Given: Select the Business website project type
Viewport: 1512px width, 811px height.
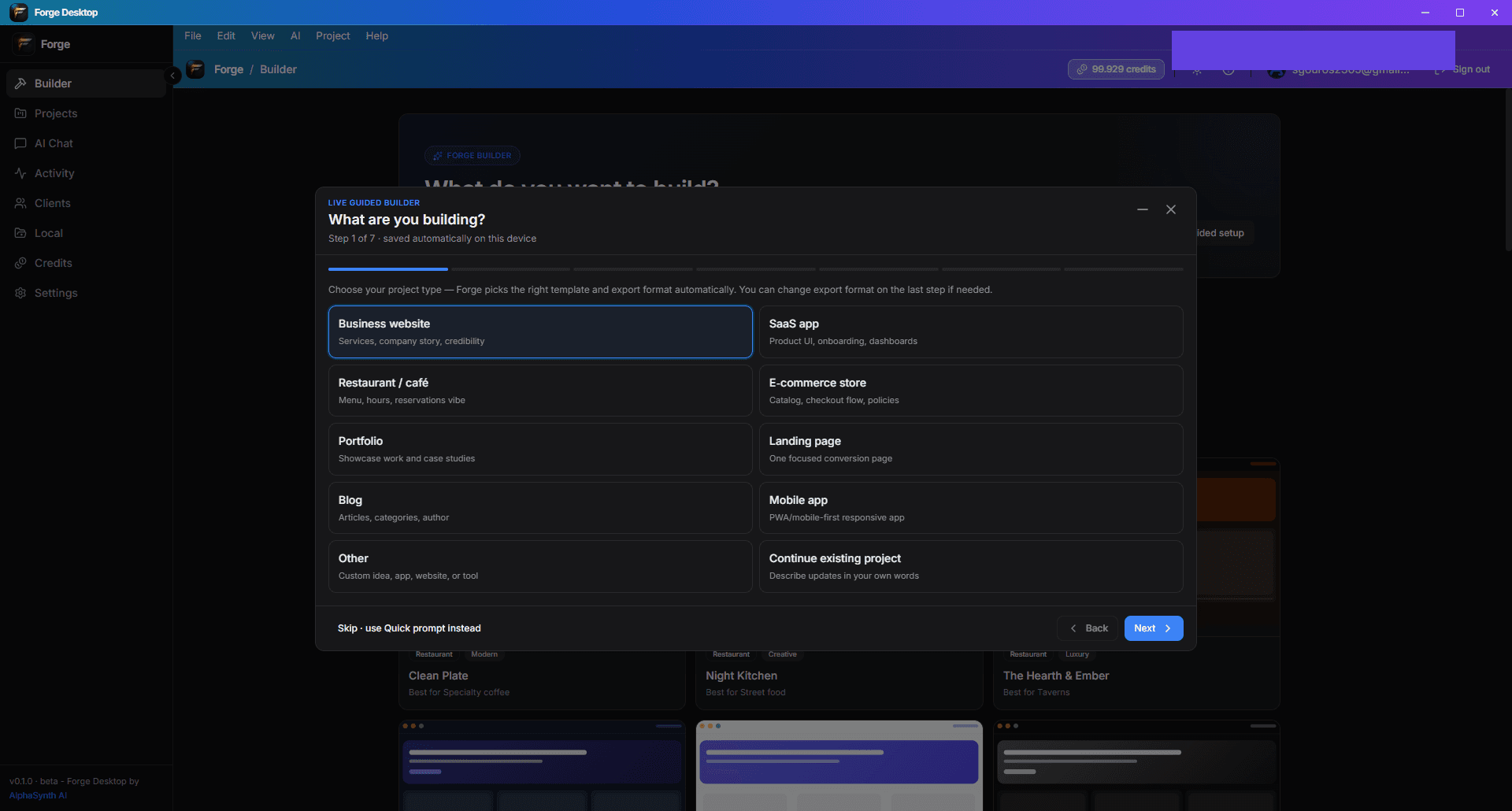Looking at the screenshot, I should tap(540, 332).
